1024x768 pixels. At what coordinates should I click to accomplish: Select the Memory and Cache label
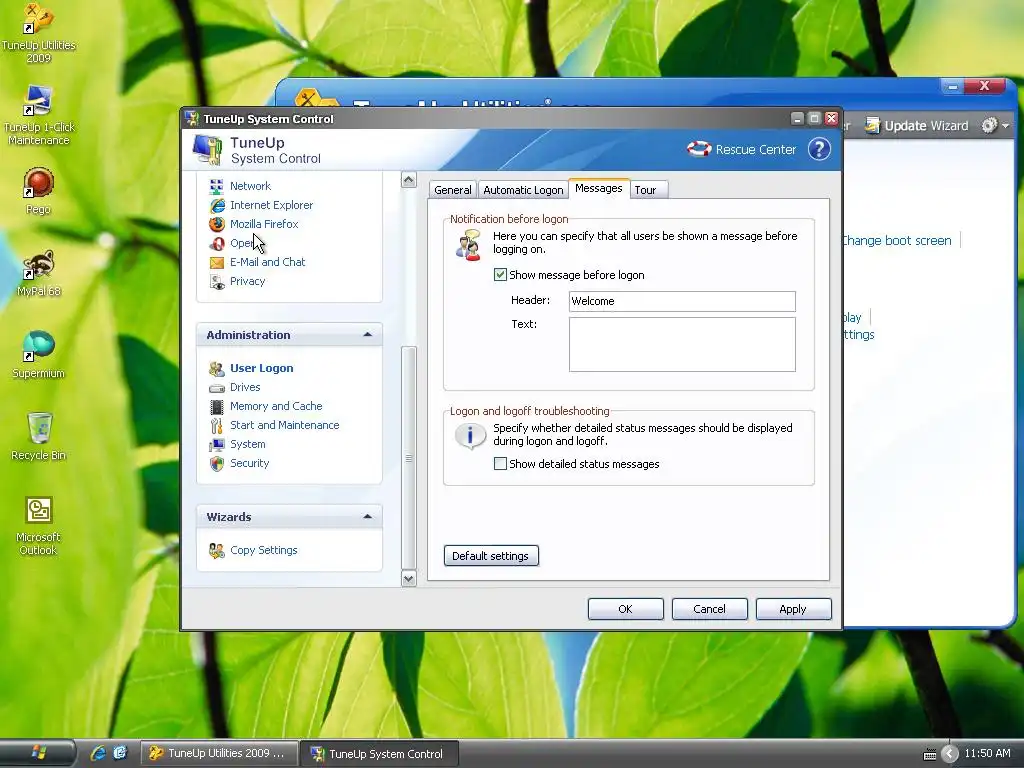click(276, 406)
